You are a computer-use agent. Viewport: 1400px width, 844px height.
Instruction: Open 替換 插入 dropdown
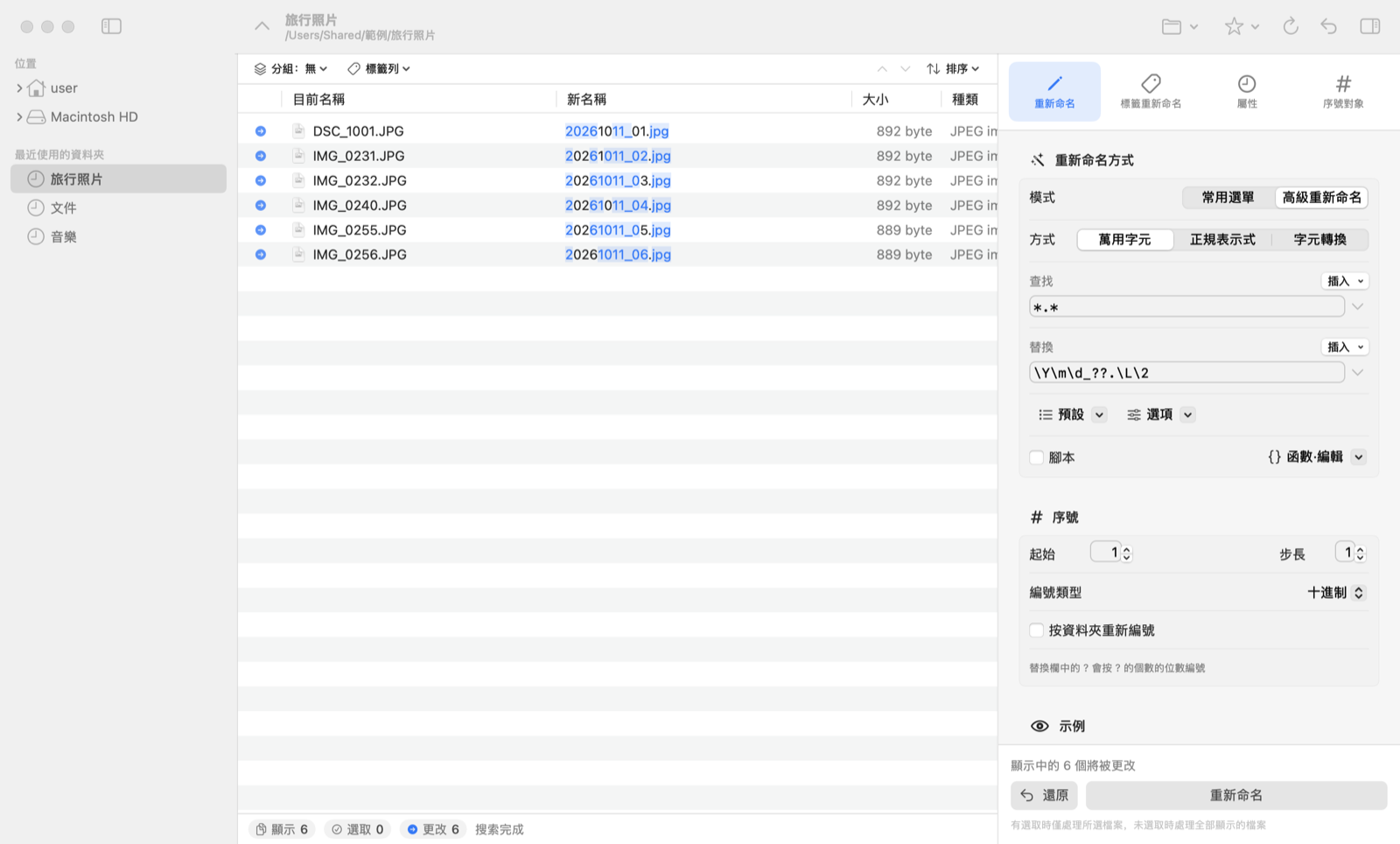pyautogui.click(x=1345, y=347)
